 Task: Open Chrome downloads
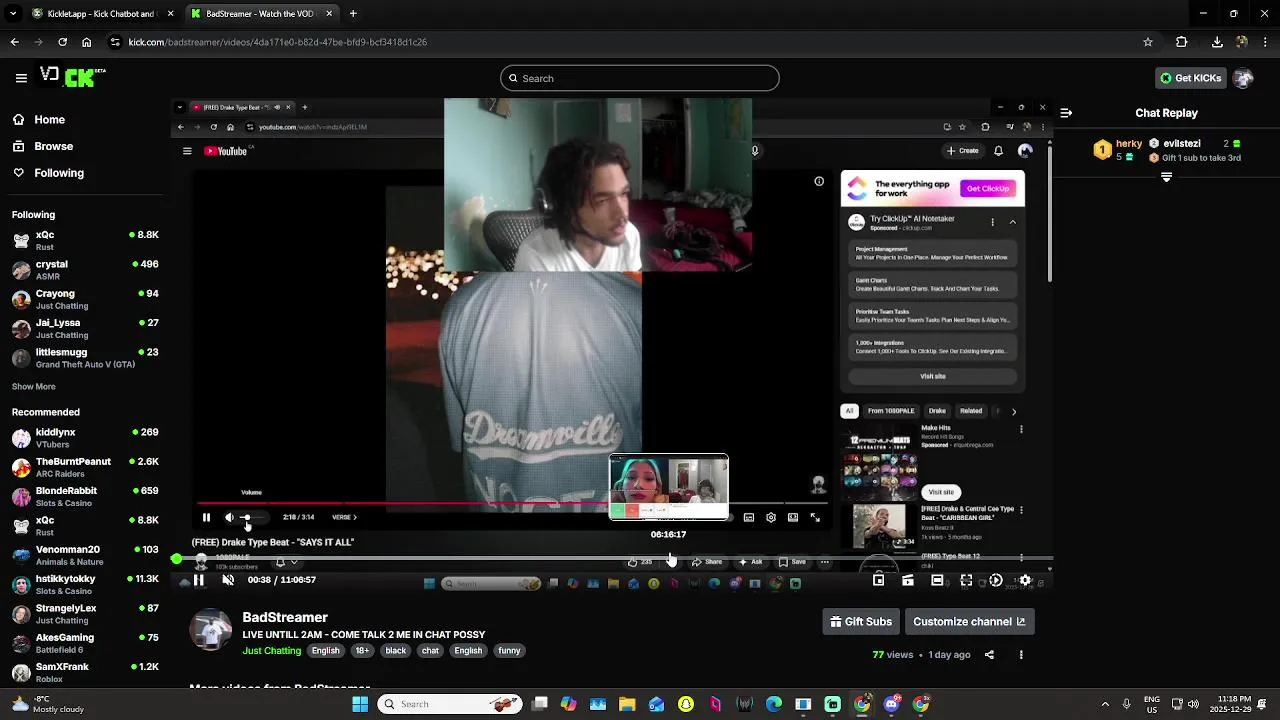1217,42
